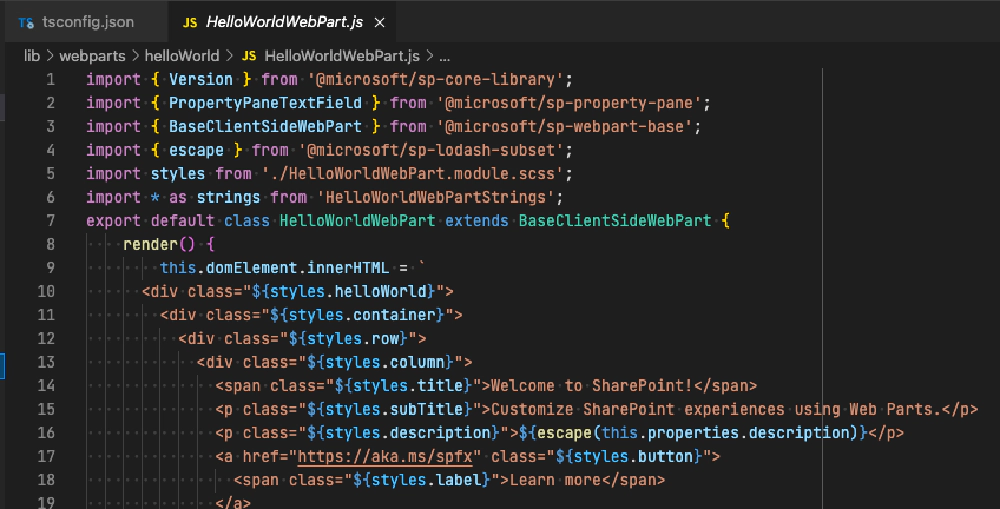Viewport: 1000px width, 509px height.
Task: Click line number 1 in gutter
Action: point(50,80)
